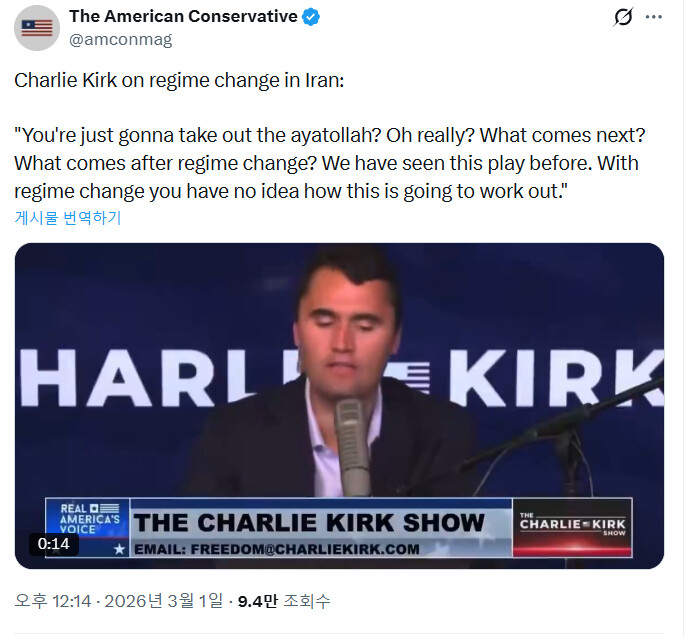
Task: Click the freedom@charliekirk.com email line
Action: point(277,549)
